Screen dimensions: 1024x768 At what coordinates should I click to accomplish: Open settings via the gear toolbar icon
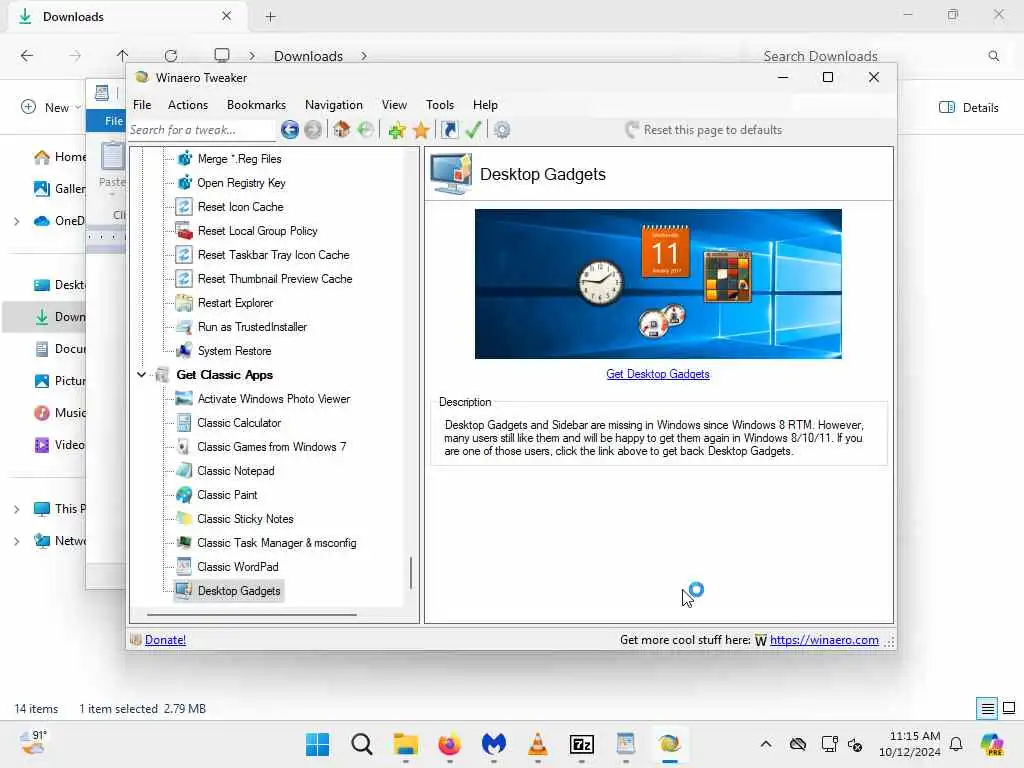(x=502, y=130)
